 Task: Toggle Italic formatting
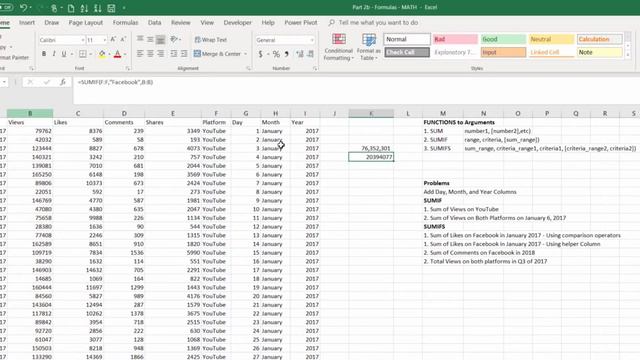pos(54,53)
